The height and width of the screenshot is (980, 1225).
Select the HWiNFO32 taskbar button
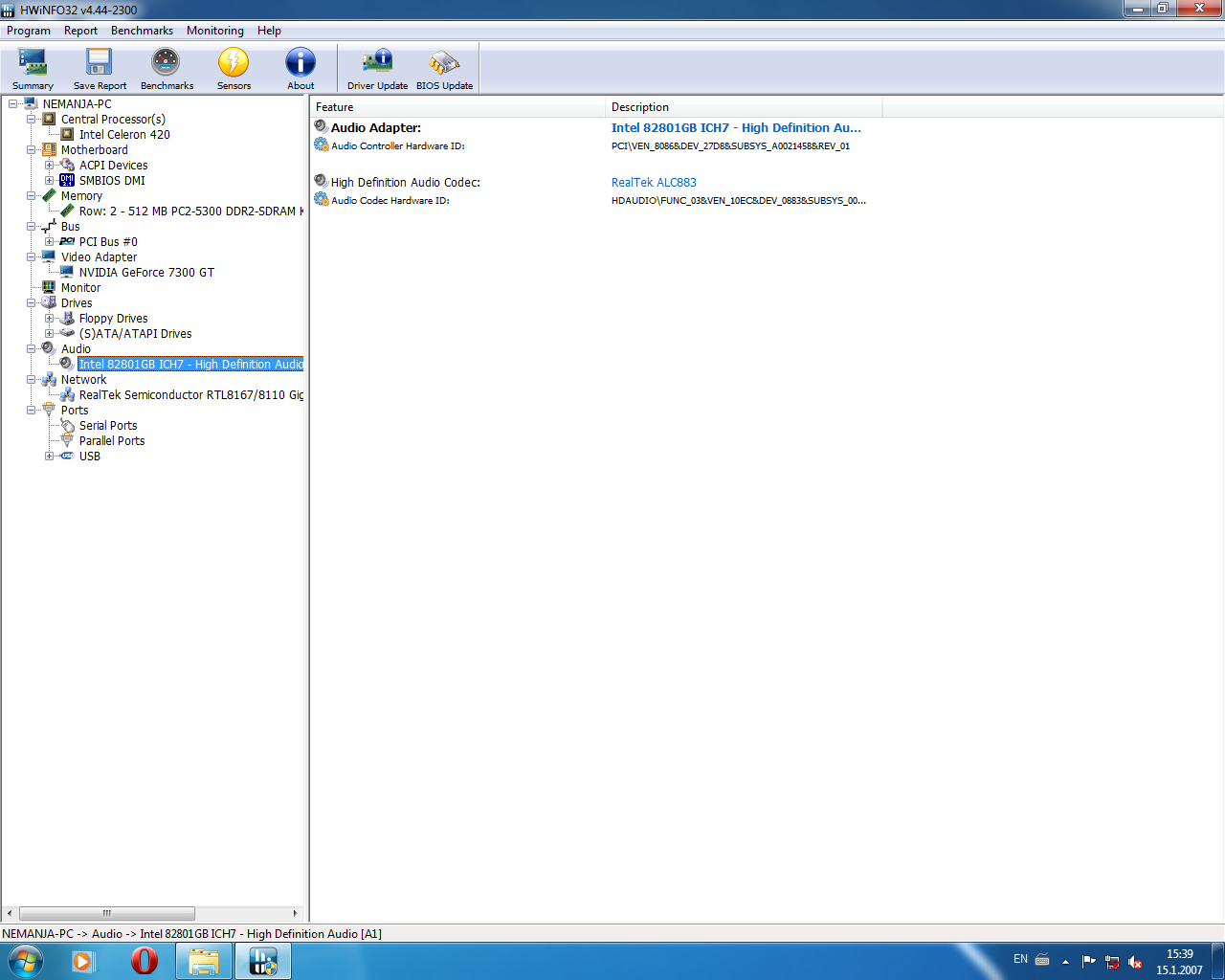[x=263, y=961]
